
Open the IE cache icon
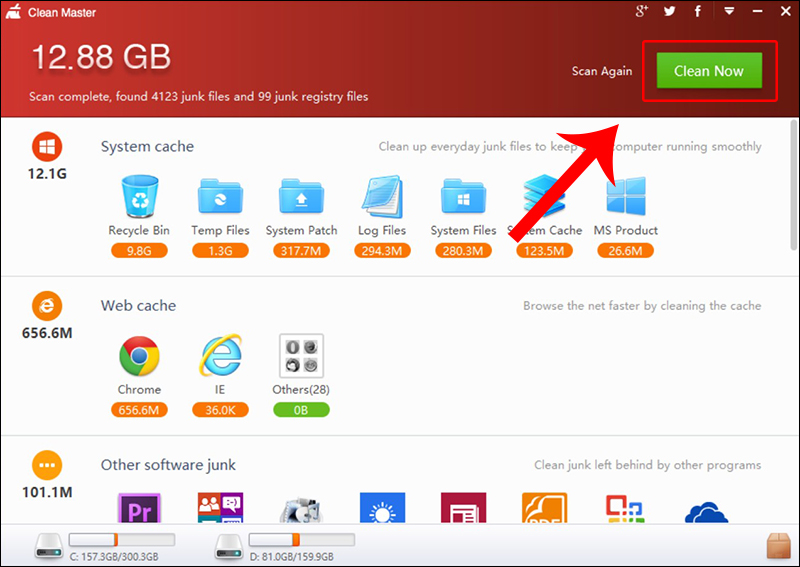(220, 356)
